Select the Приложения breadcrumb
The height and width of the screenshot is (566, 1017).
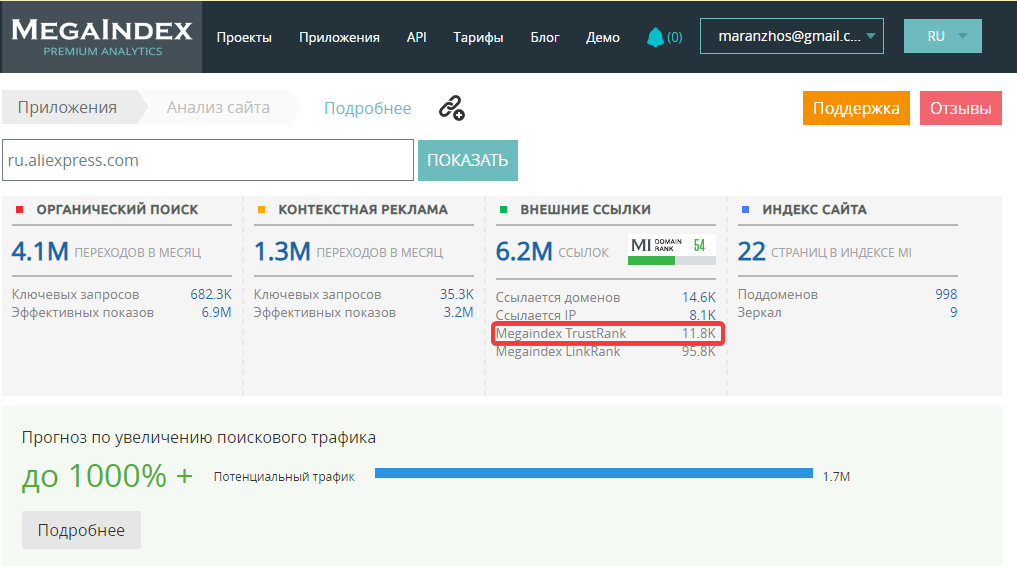coord(67,108)
